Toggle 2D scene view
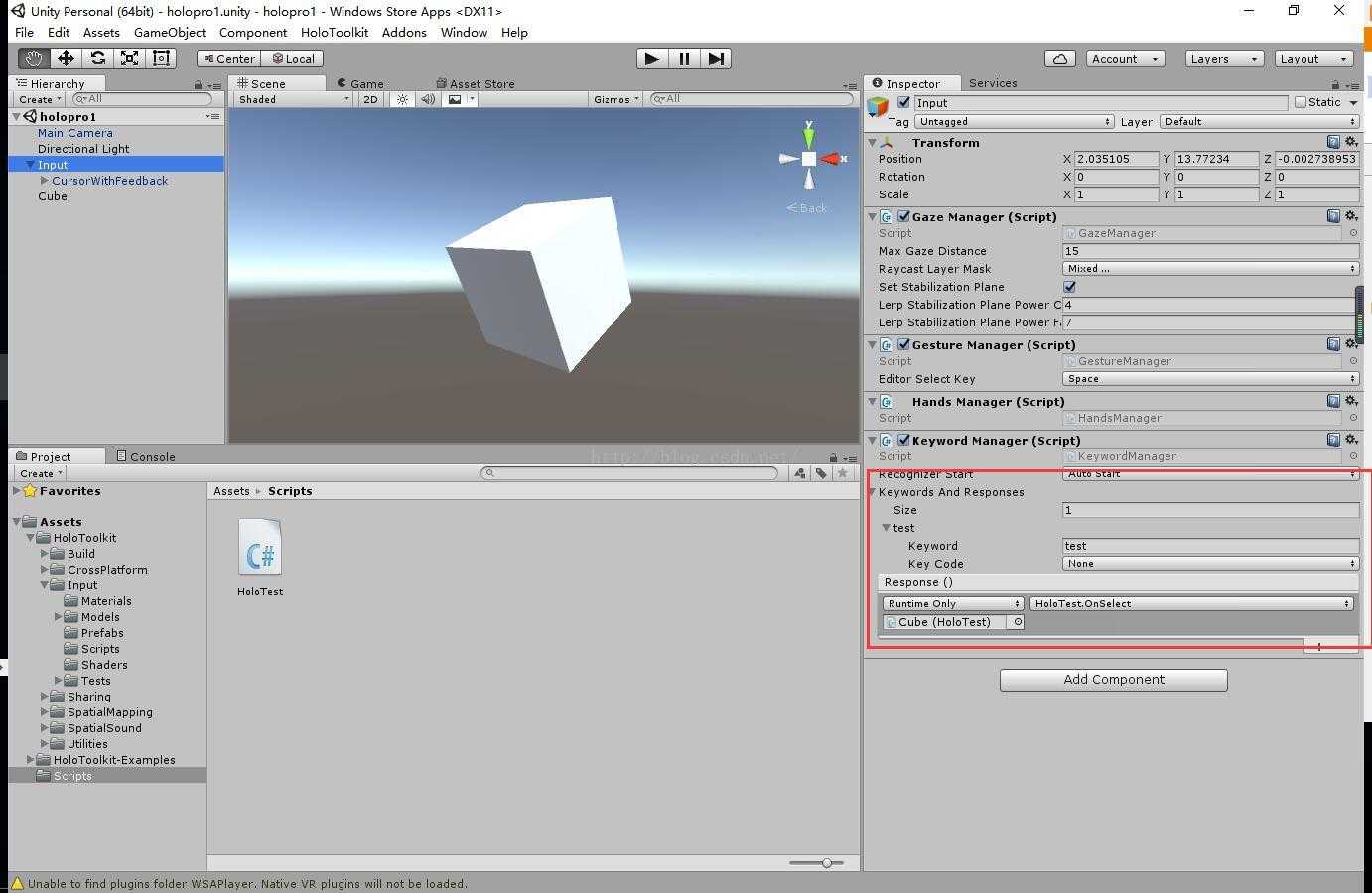The image size is (1372, 893). click(x=370, y=99)
